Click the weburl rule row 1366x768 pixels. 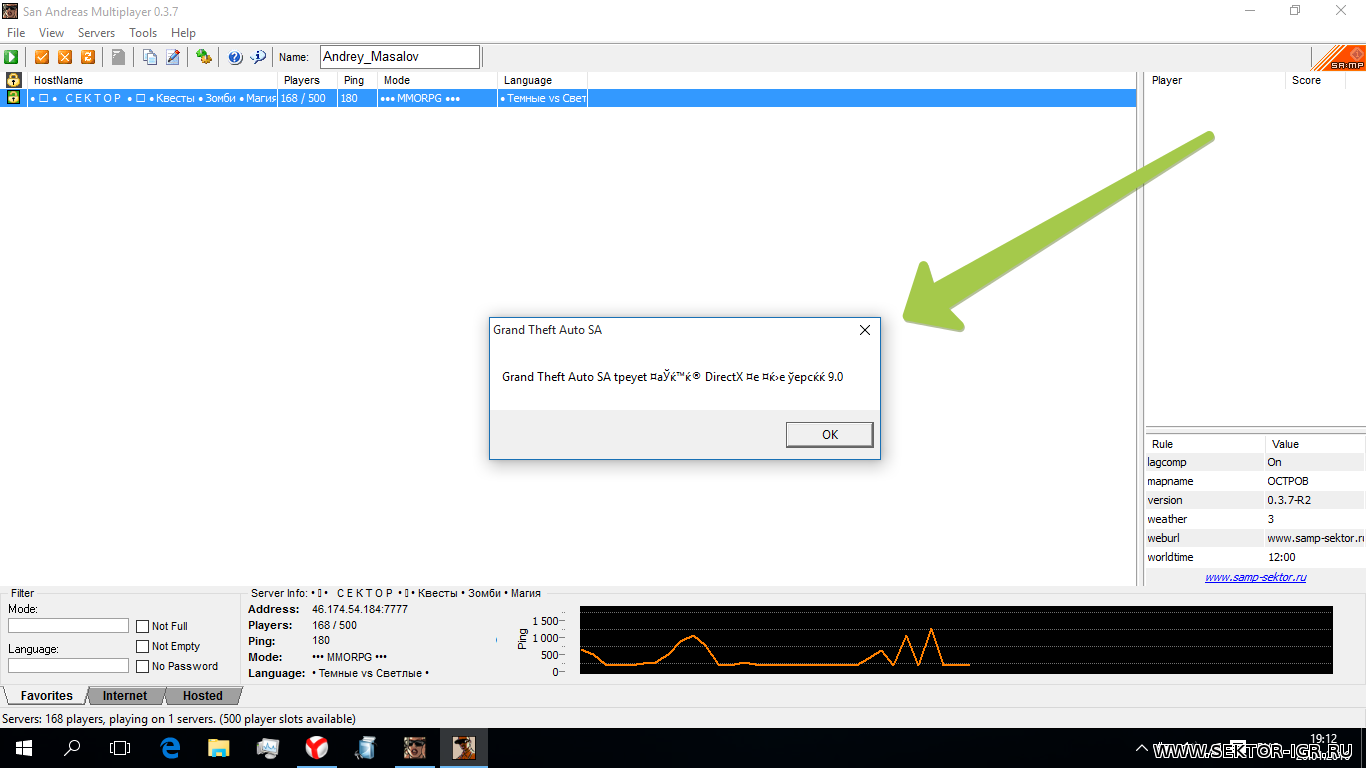[1255, 538]
